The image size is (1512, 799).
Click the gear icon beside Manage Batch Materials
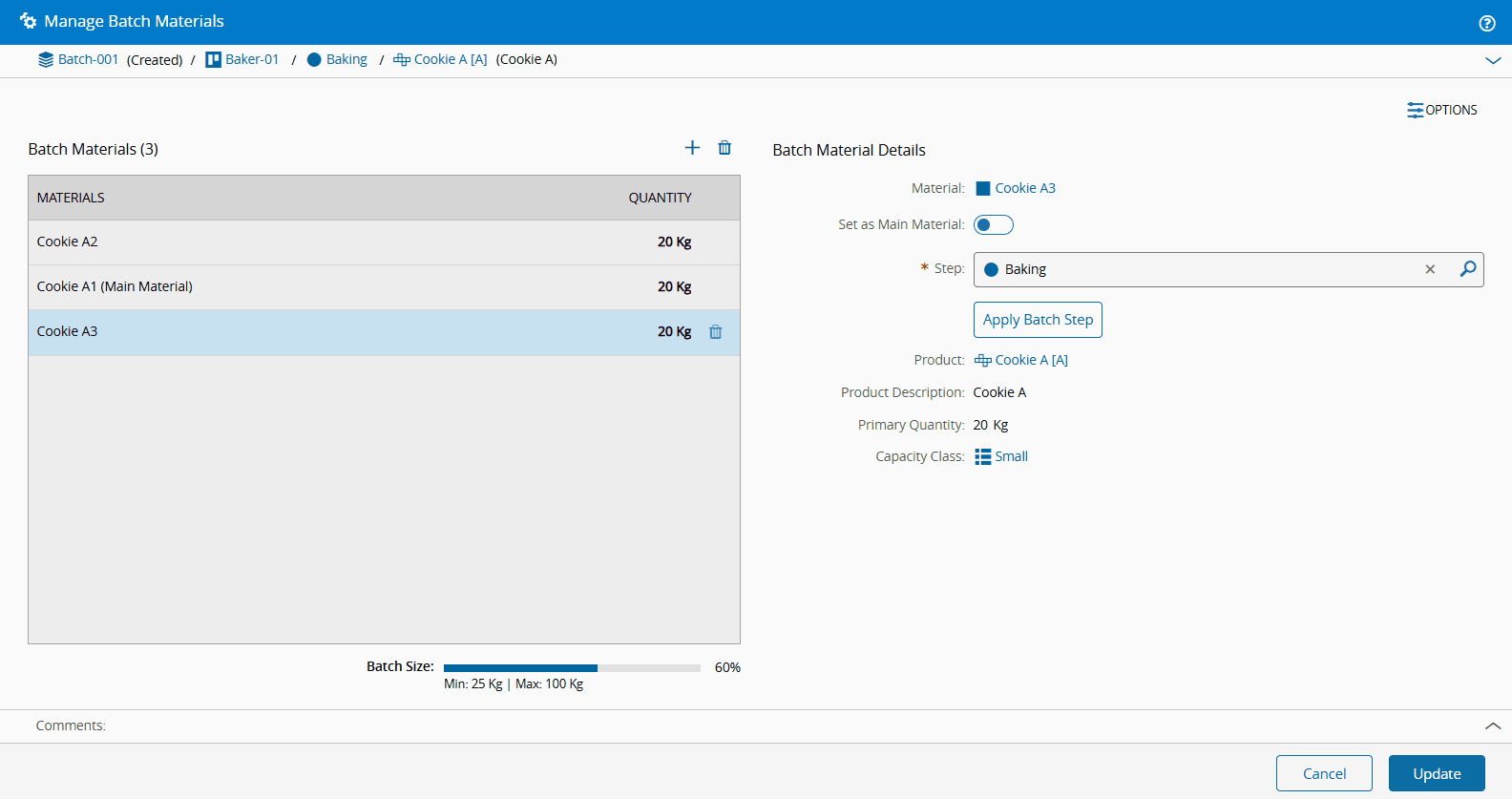click(x=28, y=21)
